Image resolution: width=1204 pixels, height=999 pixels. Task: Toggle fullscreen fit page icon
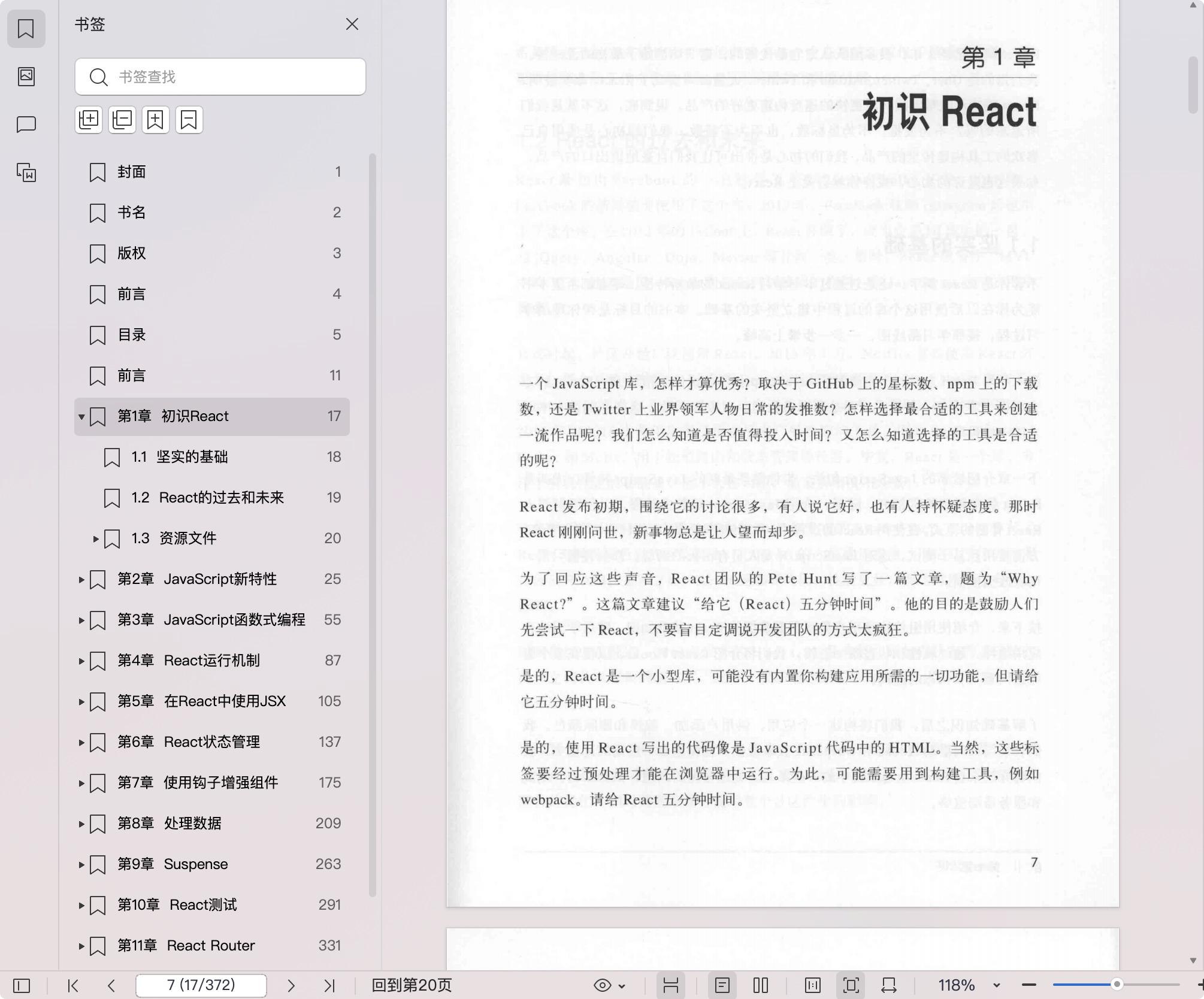[x=851, y=985]
